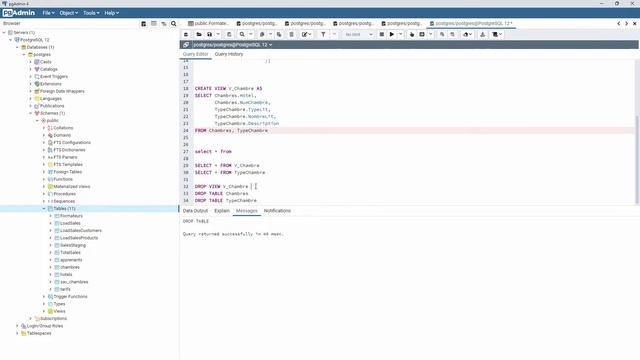This screenshot has height=360, width=640.
Task: Click the connection status icon beside postgres connection
Action: [186, 44]
